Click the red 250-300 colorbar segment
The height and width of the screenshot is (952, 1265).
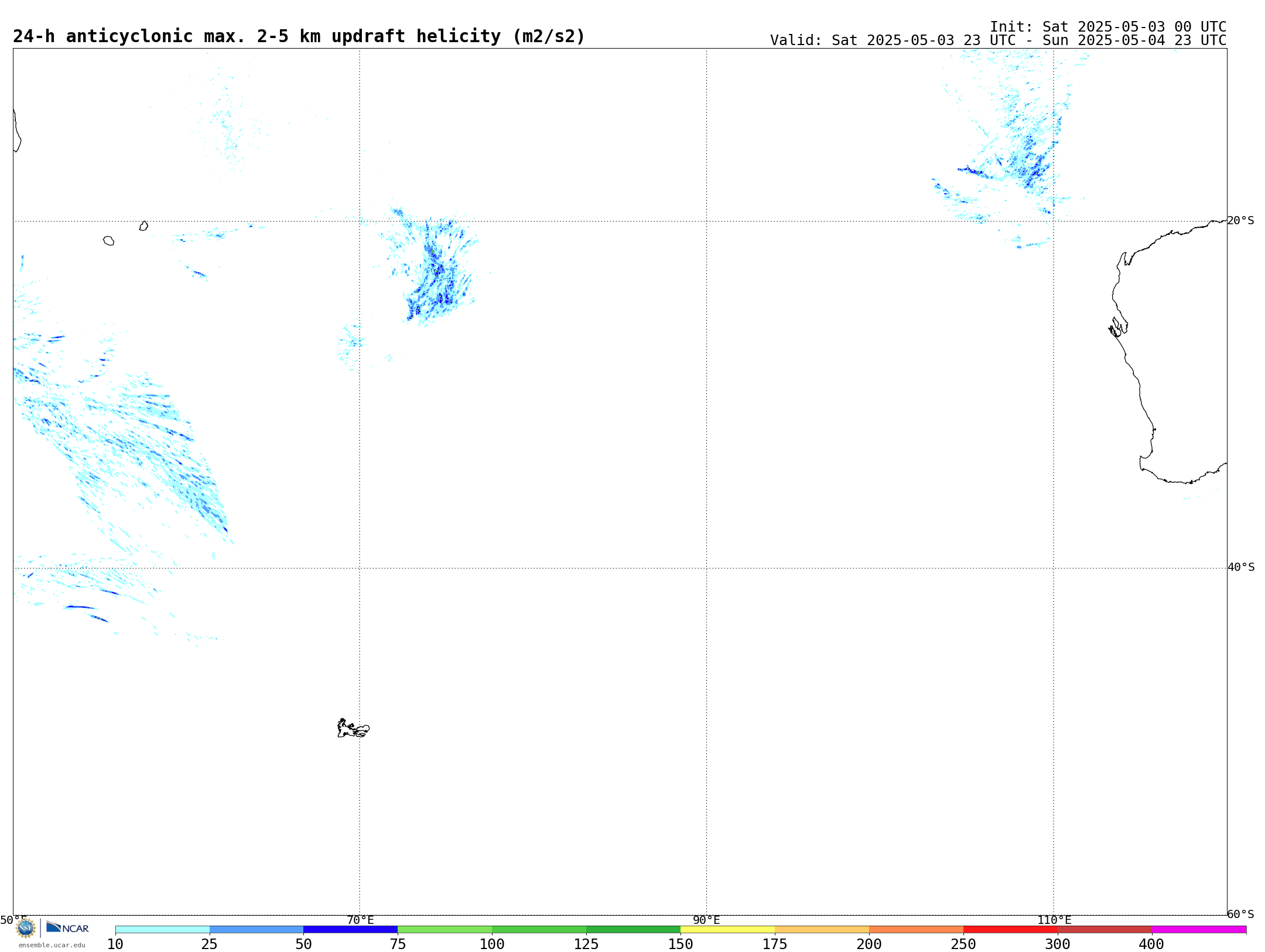1010,930
